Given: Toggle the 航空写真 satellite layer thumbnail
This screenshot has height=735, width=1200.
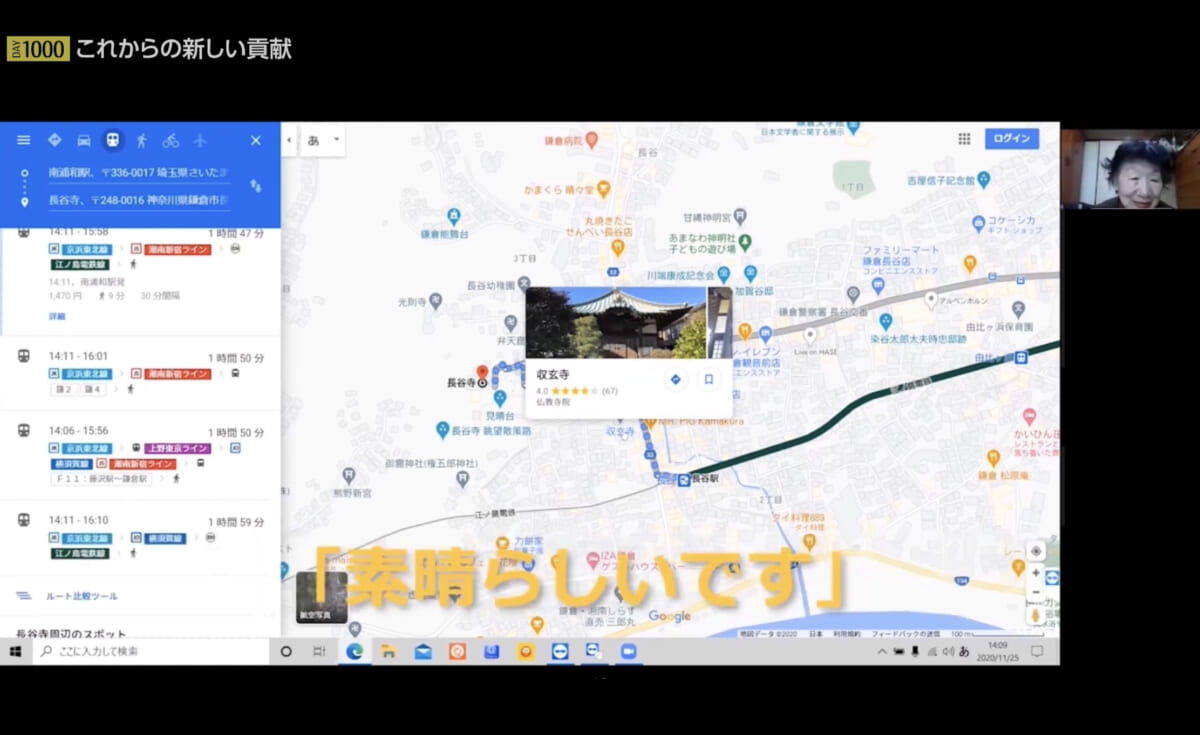Looking at the screenshot, I should point(322,597).
